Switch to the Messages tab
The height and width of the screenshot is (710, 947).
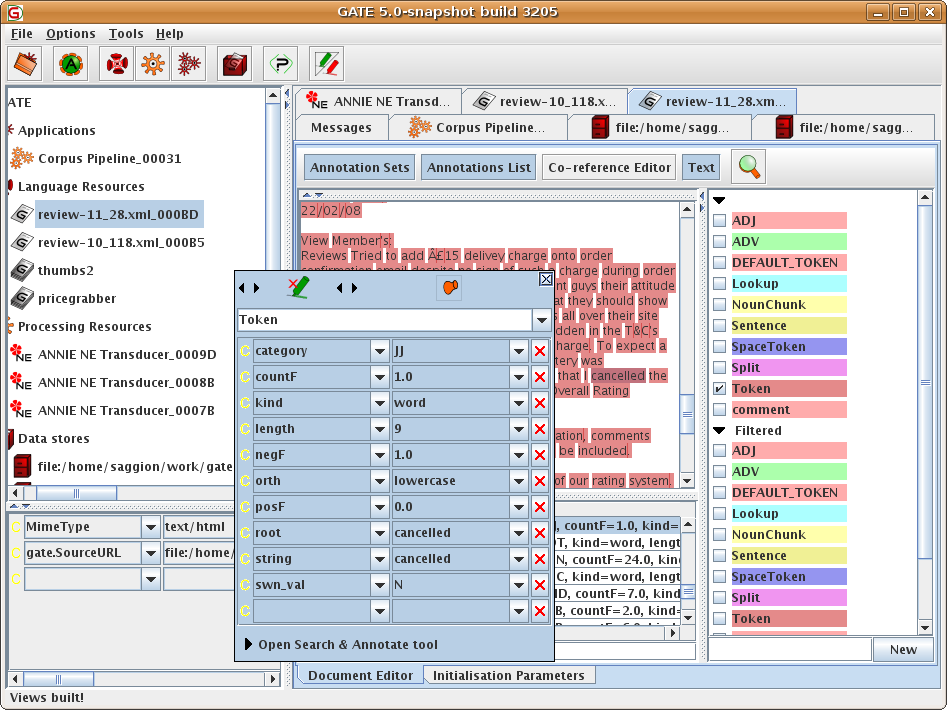coord(341,127)
